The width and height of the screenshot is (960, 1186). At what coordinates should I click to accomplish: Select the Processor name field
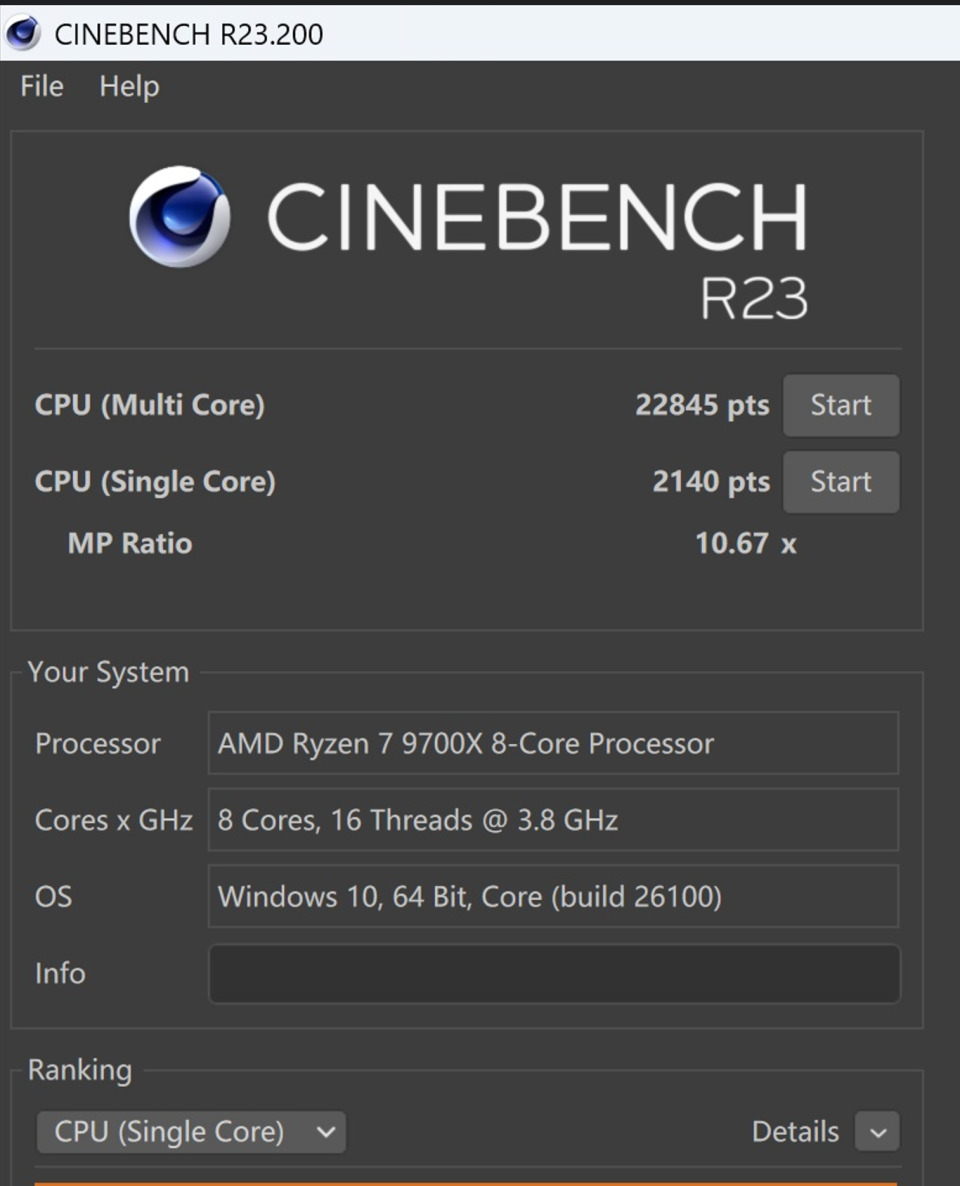pos(553,743)
